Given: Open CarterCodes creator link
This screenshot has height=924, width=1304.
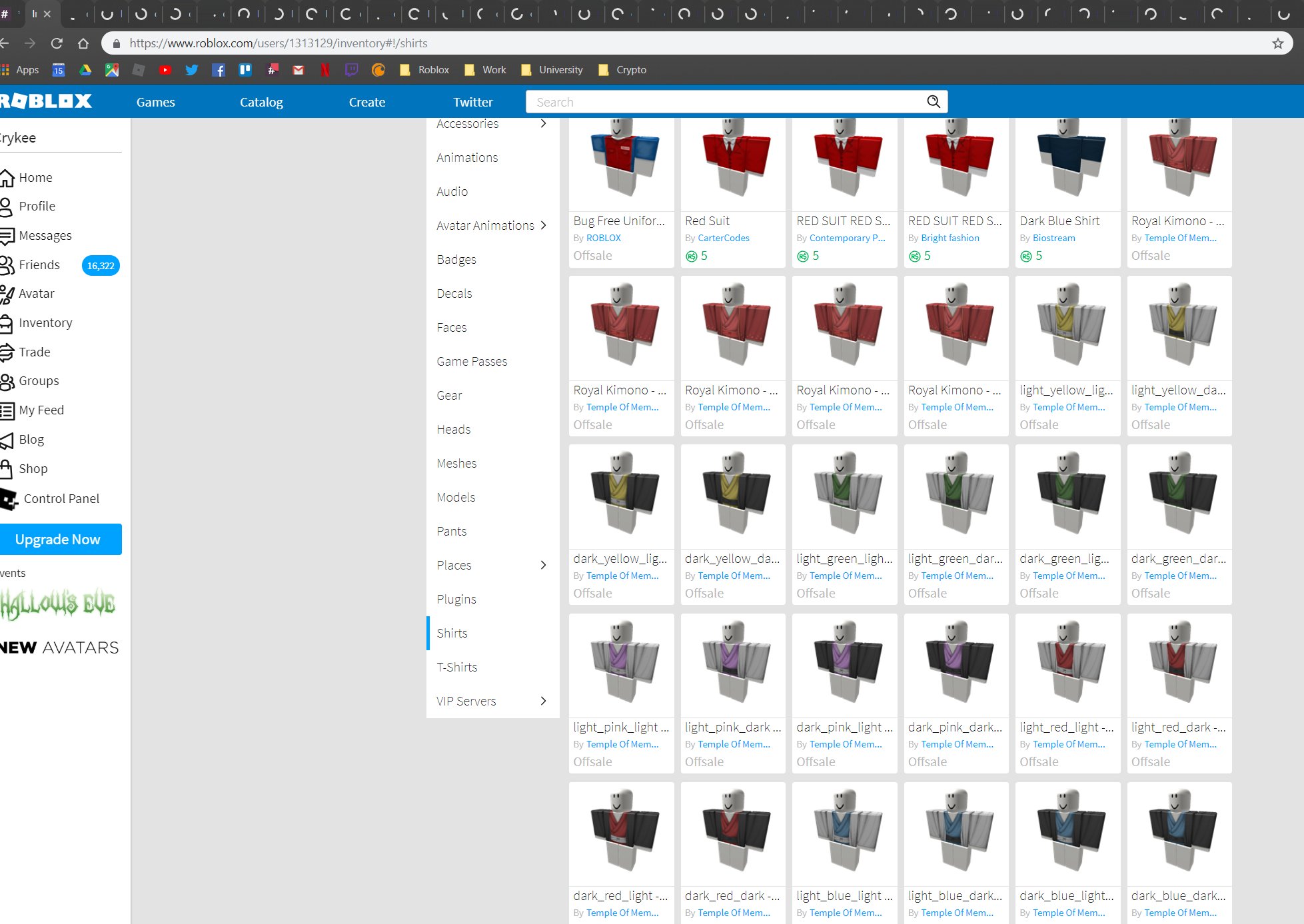Looking at the screenshot, I should [x=723, y=238].
